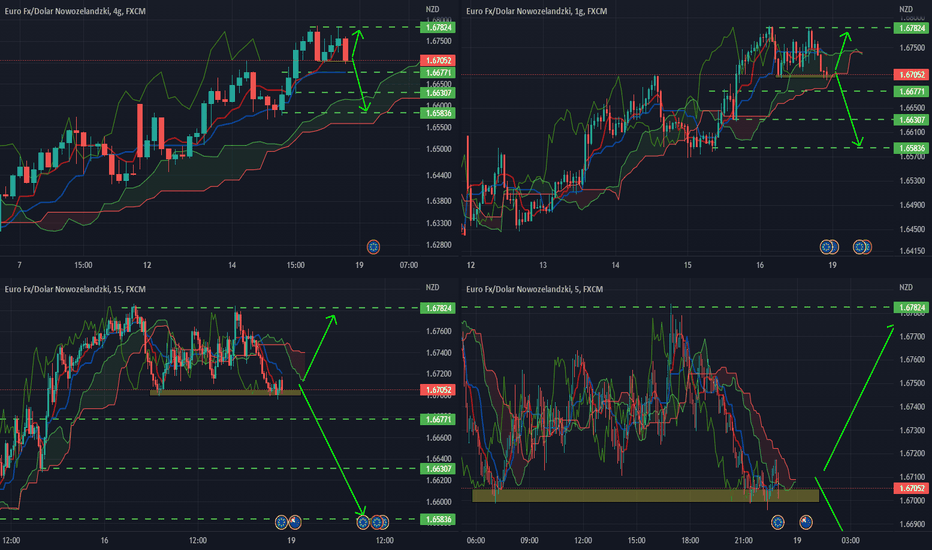Click green 1.67824 price label in 1g chart

911,28
